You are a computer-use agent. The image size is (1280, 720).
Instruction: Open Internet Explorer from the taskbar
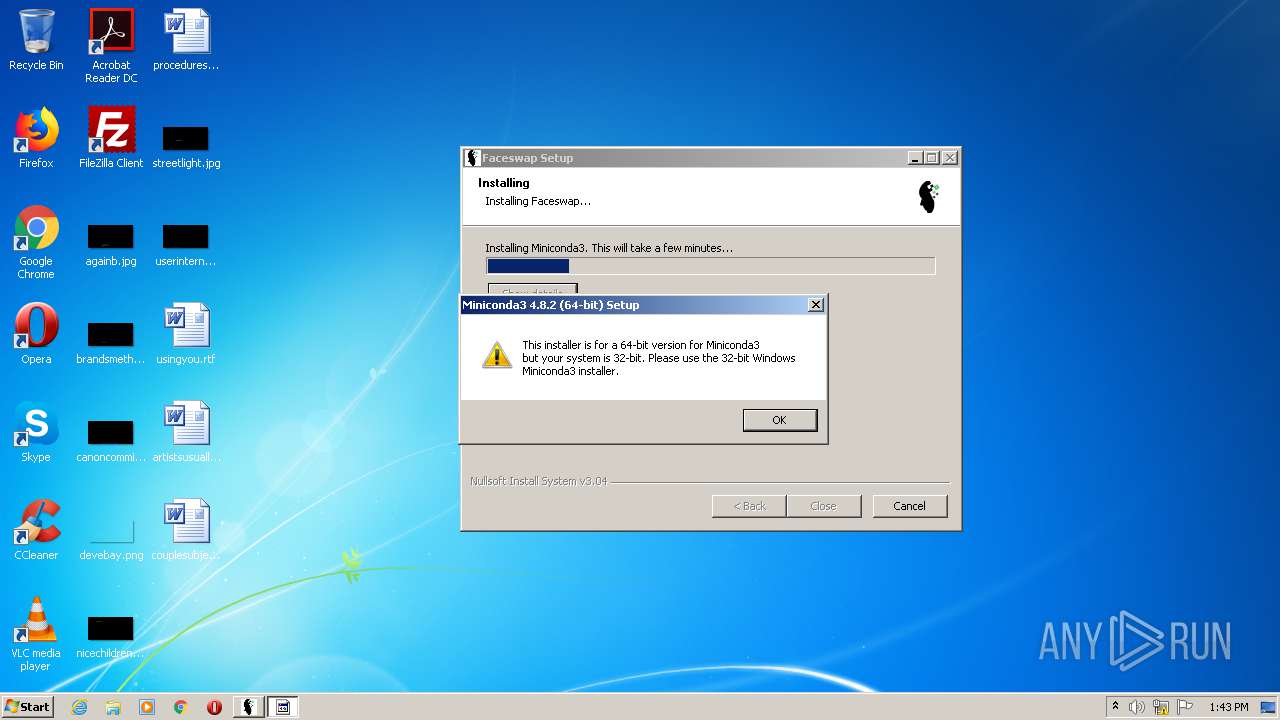click(79, 707)
